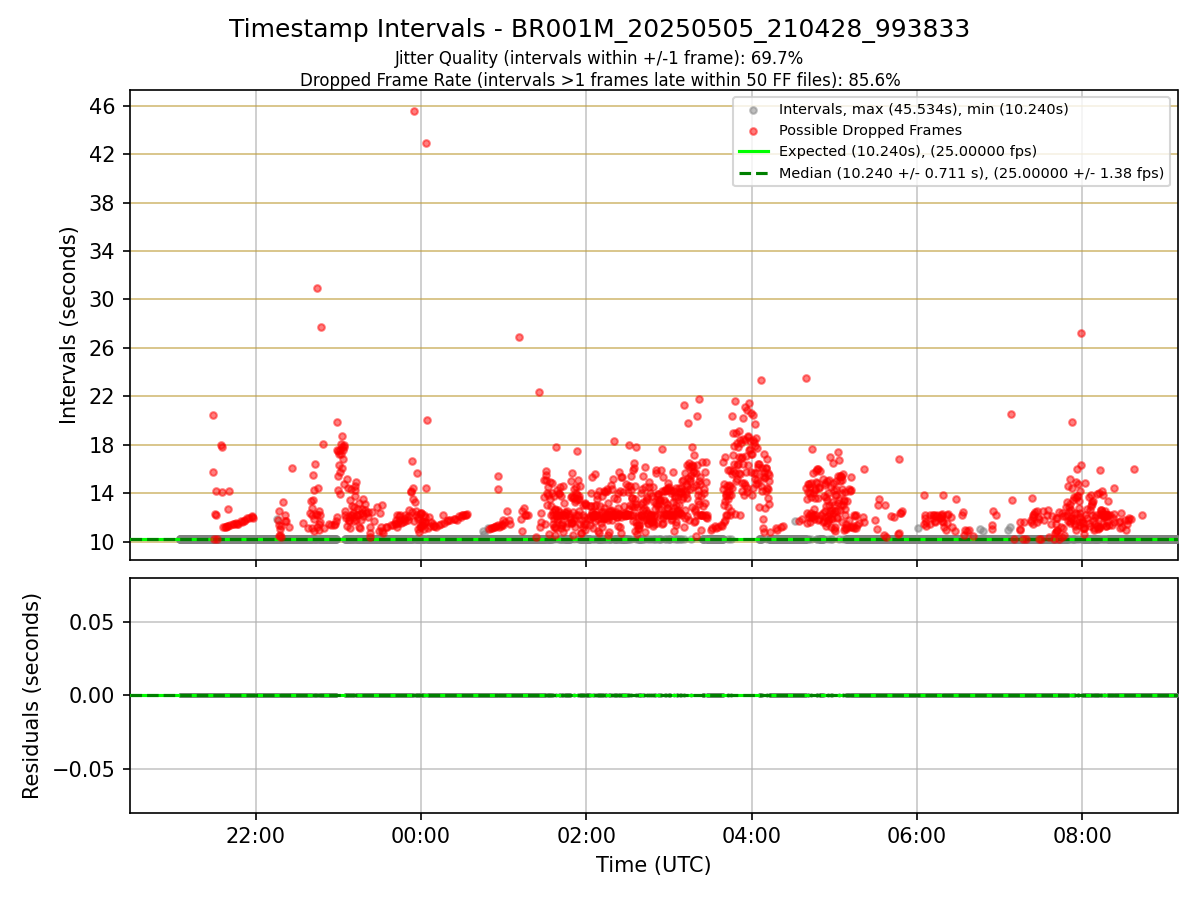Click the y-axis tick label 26

pyautogui.click(x=103, y=348)
